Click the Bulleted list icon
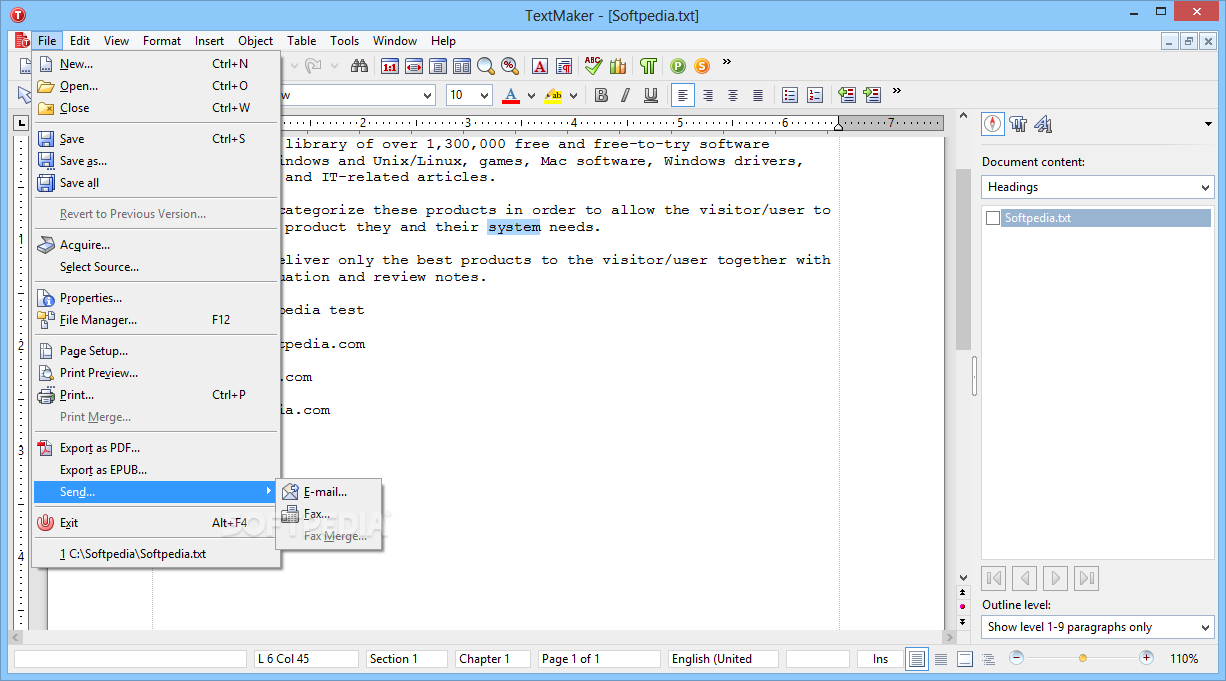This screenshot has height=681, width=1226. click(790, 95)
